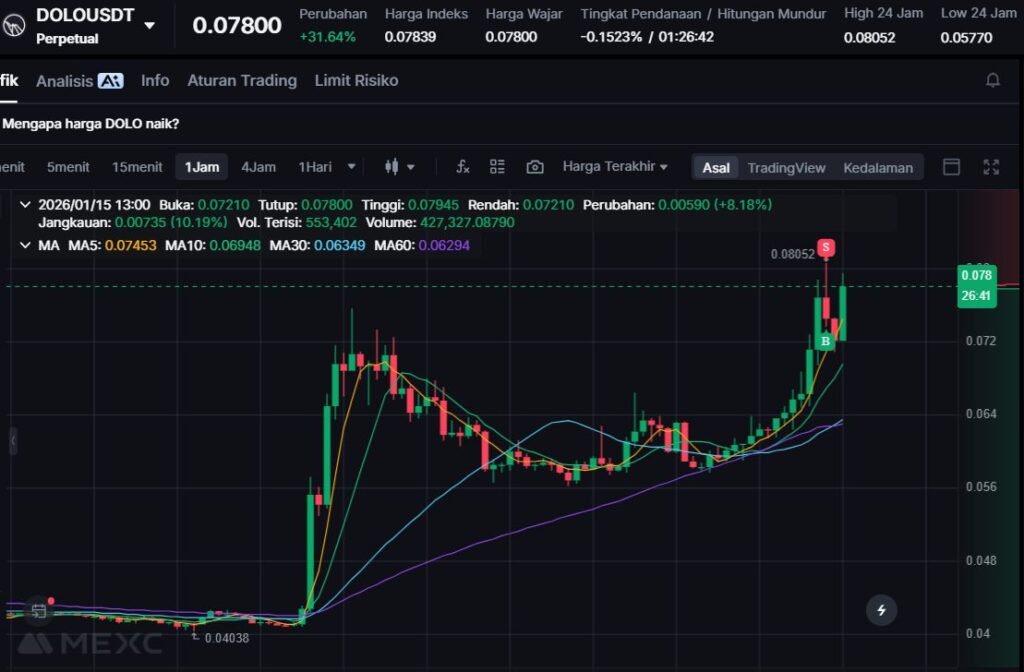Open the DOLOUSDT pair selector dropdown
The height and width of the screenshot is (672, 1024).
tap(150, 25)
